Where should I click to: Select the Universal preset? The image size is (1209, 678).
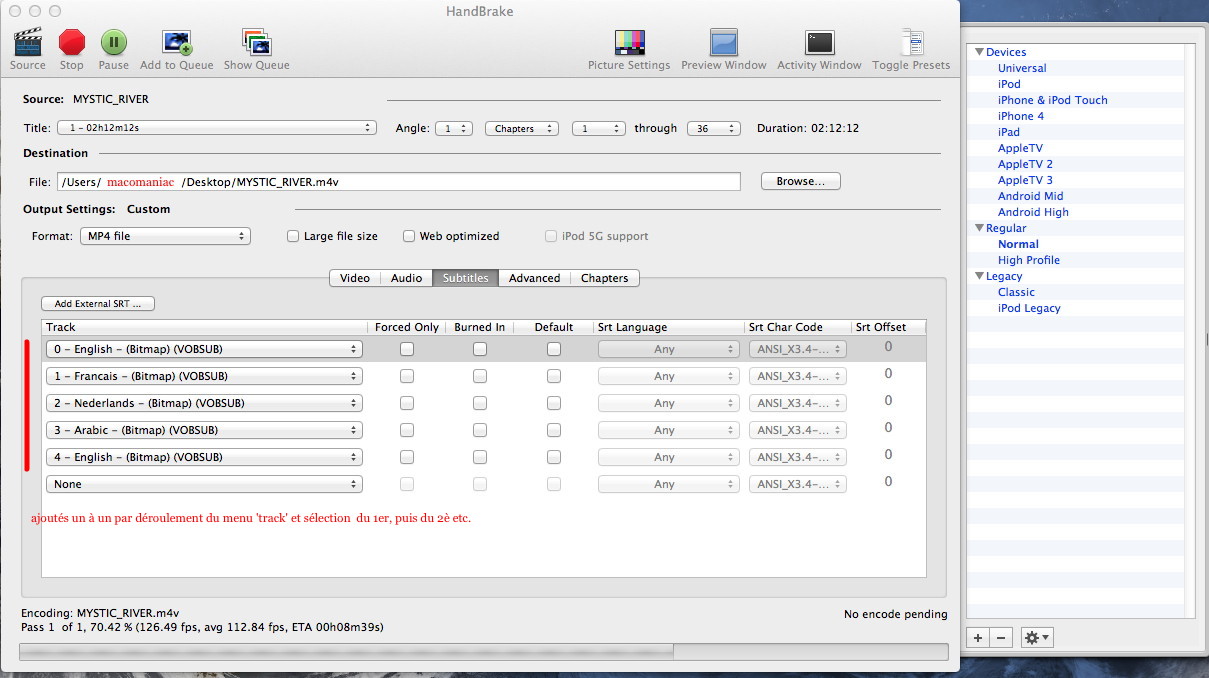coord(1022,68)
